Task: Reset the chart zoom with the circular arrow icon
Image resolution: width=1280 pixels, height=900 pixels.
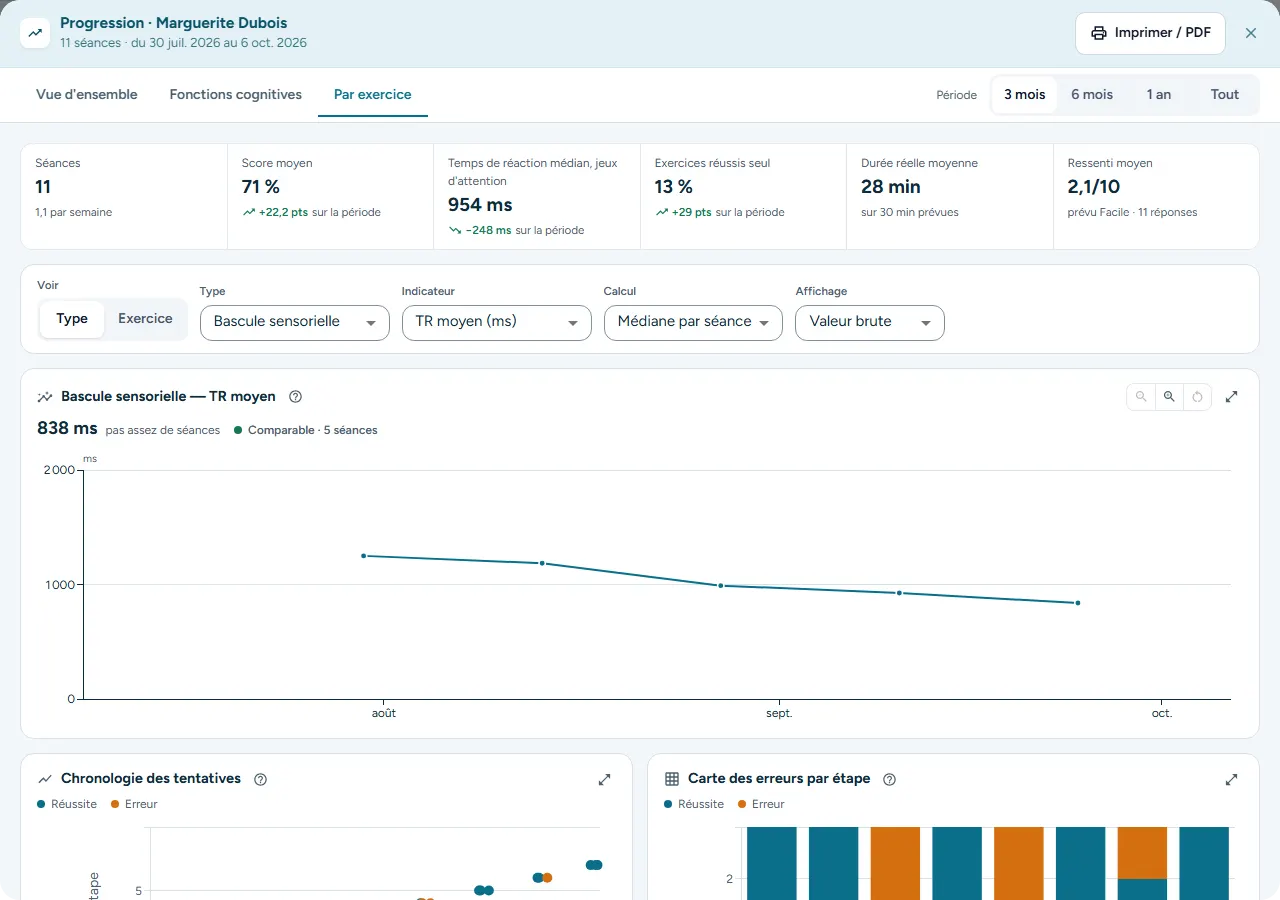Action: pos(1198,397)
